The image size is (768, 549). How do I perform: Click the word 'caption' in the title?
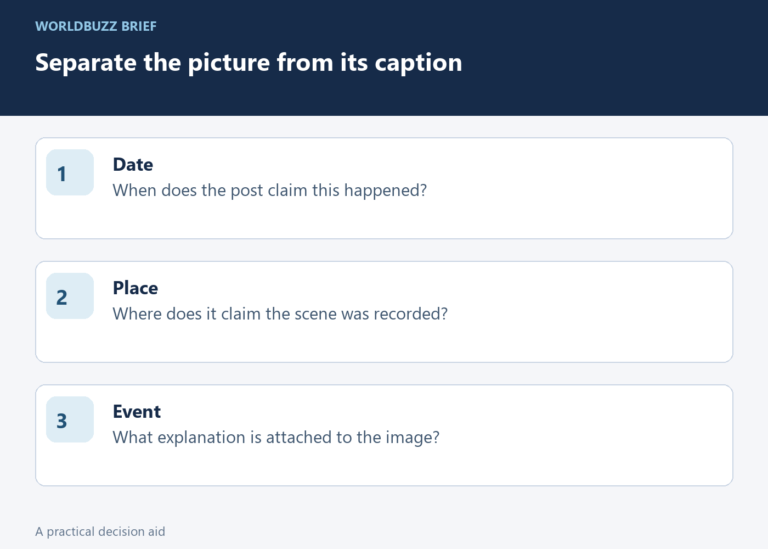pos(418,63)
